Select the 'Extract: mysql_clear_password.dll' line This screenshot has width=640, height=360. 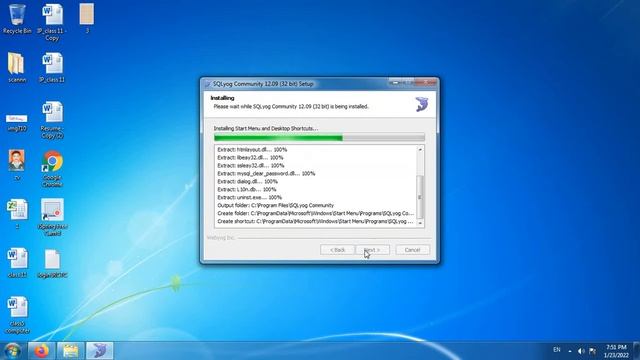266,173
